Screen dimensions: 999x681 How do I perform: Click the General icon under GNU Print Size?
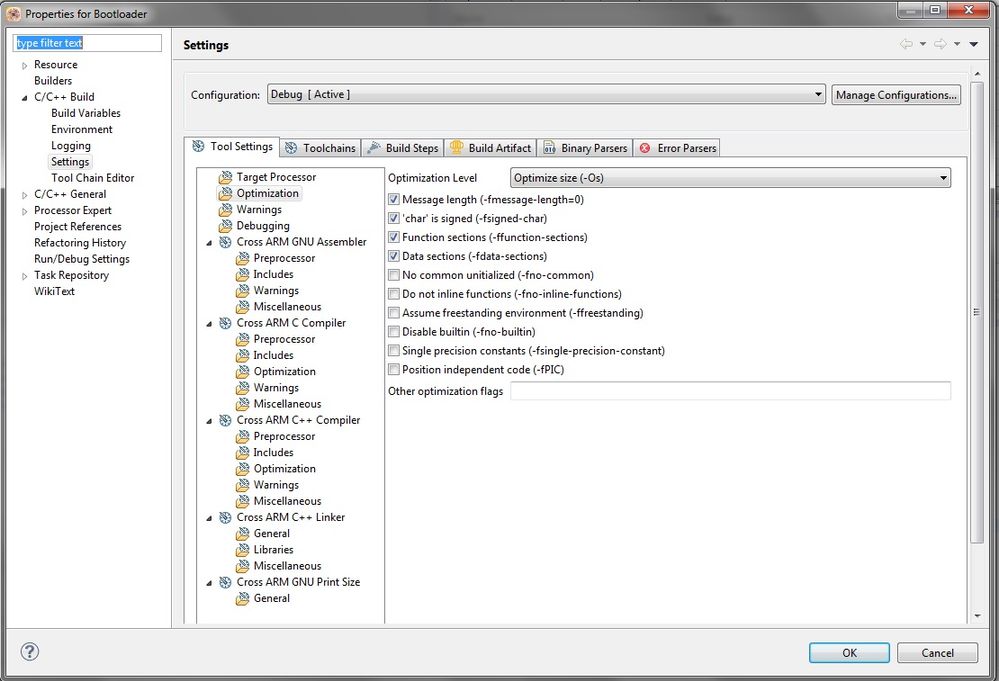coord(242,598)
